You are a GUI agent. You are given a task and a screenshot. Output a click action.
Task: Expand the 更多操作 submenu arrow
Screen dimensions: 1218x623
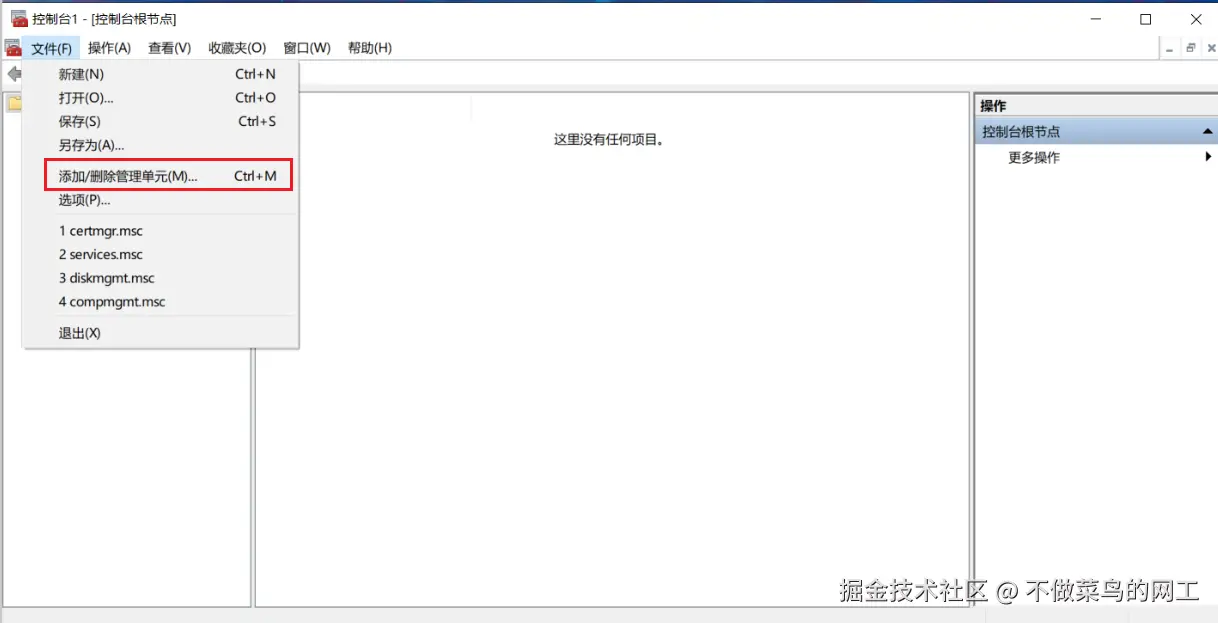(x=1208, y=156)
